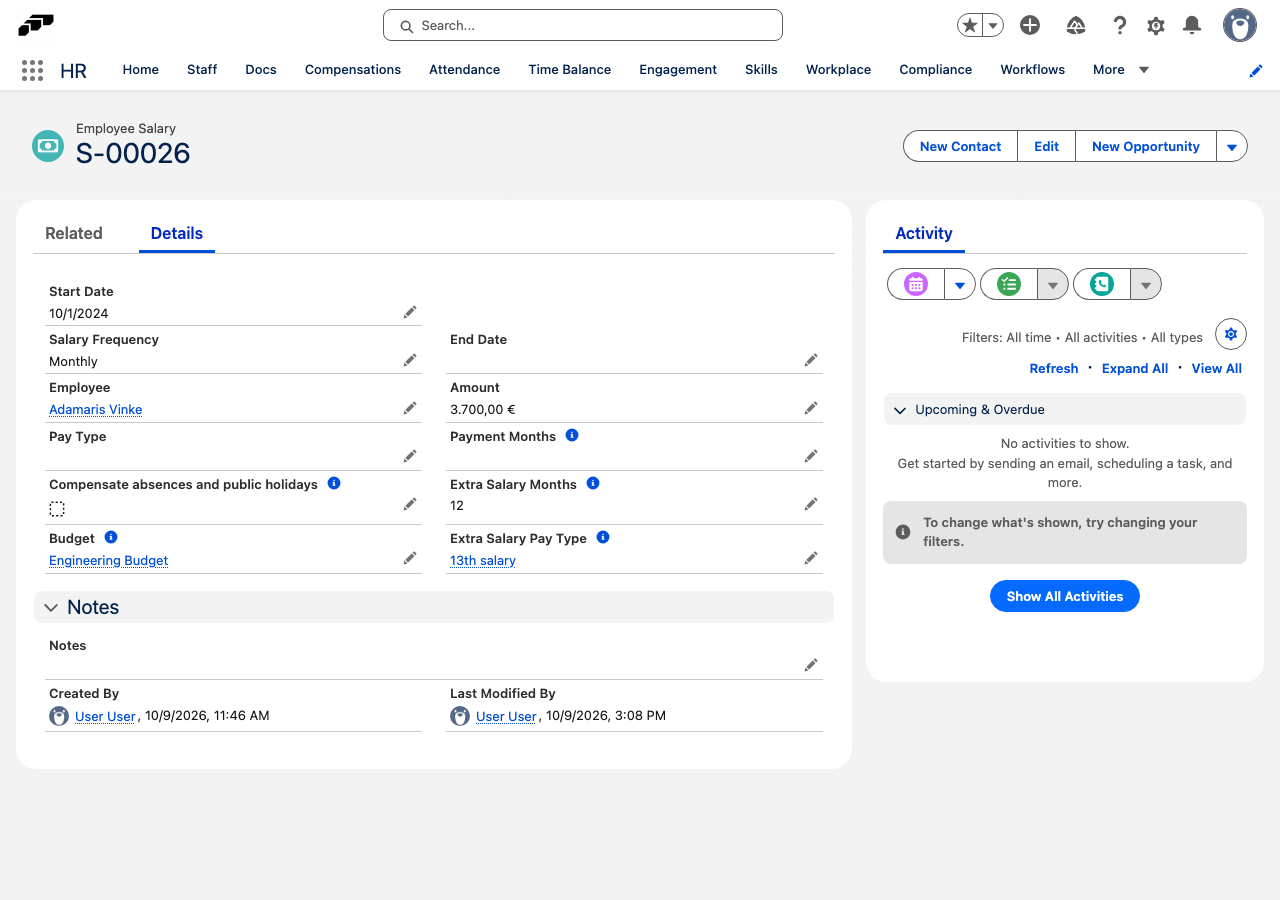Collapse the Notes section
The height and width of the screenshot is (900, 1280).
(434, 607)
